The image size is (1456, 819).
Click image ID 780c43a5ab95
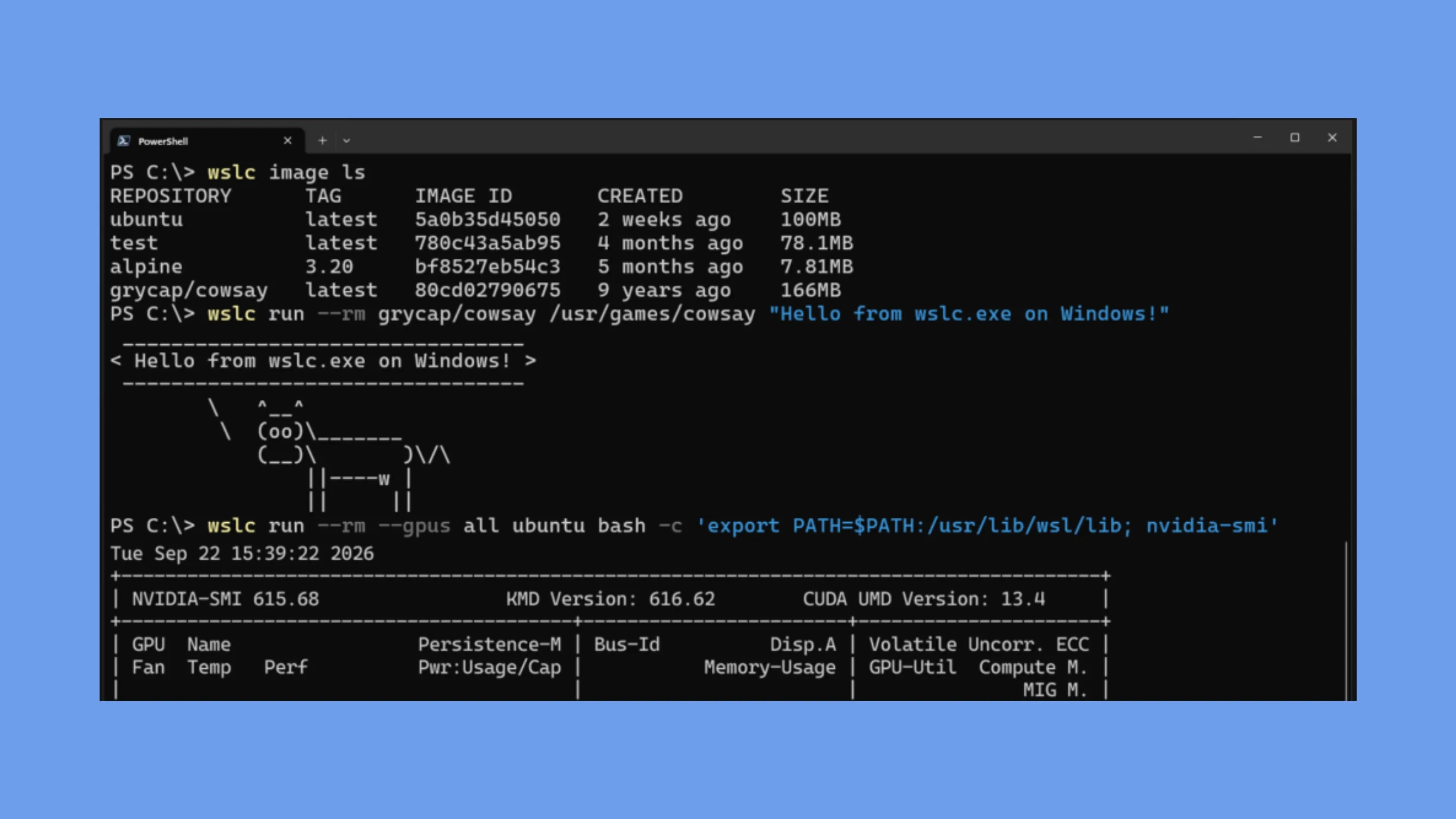(488, 243)
